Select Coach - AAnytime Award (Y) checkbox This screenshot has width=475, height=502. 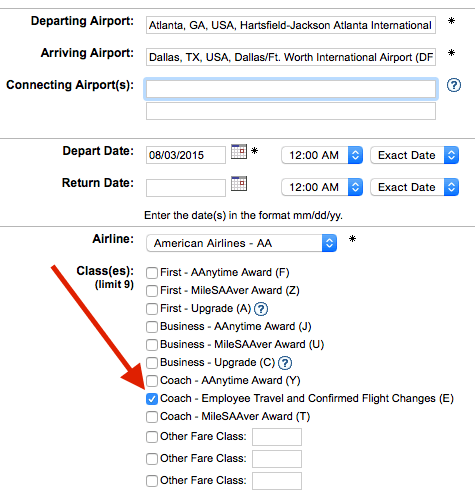coord(152,381)
